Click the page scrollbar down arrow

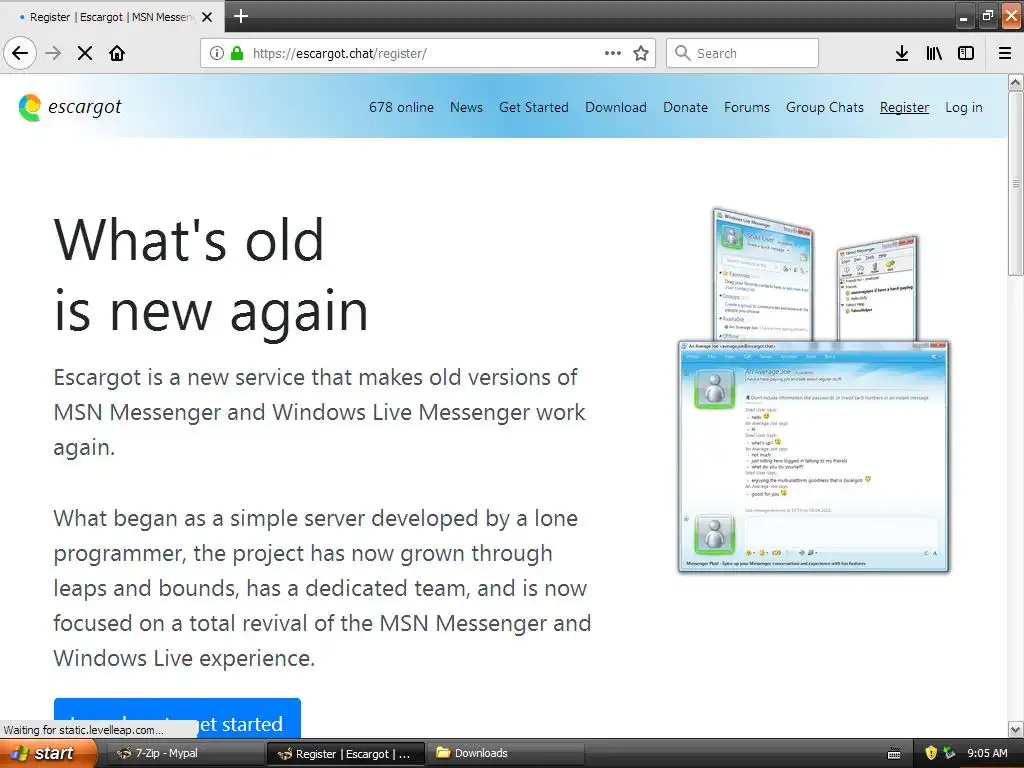pyautogui.click(x=1016, y=729)
